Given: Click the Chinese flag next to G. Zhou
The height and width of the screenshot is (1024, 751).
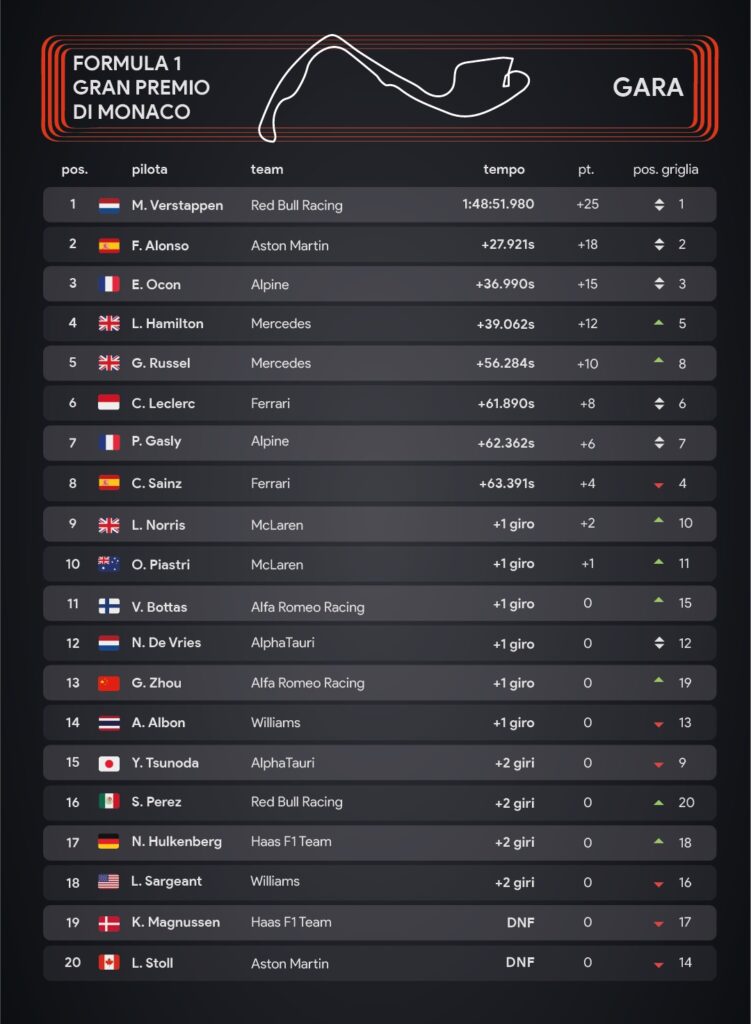Looking at the screenshot, I should pyautogui.click(x=108, y=683).
